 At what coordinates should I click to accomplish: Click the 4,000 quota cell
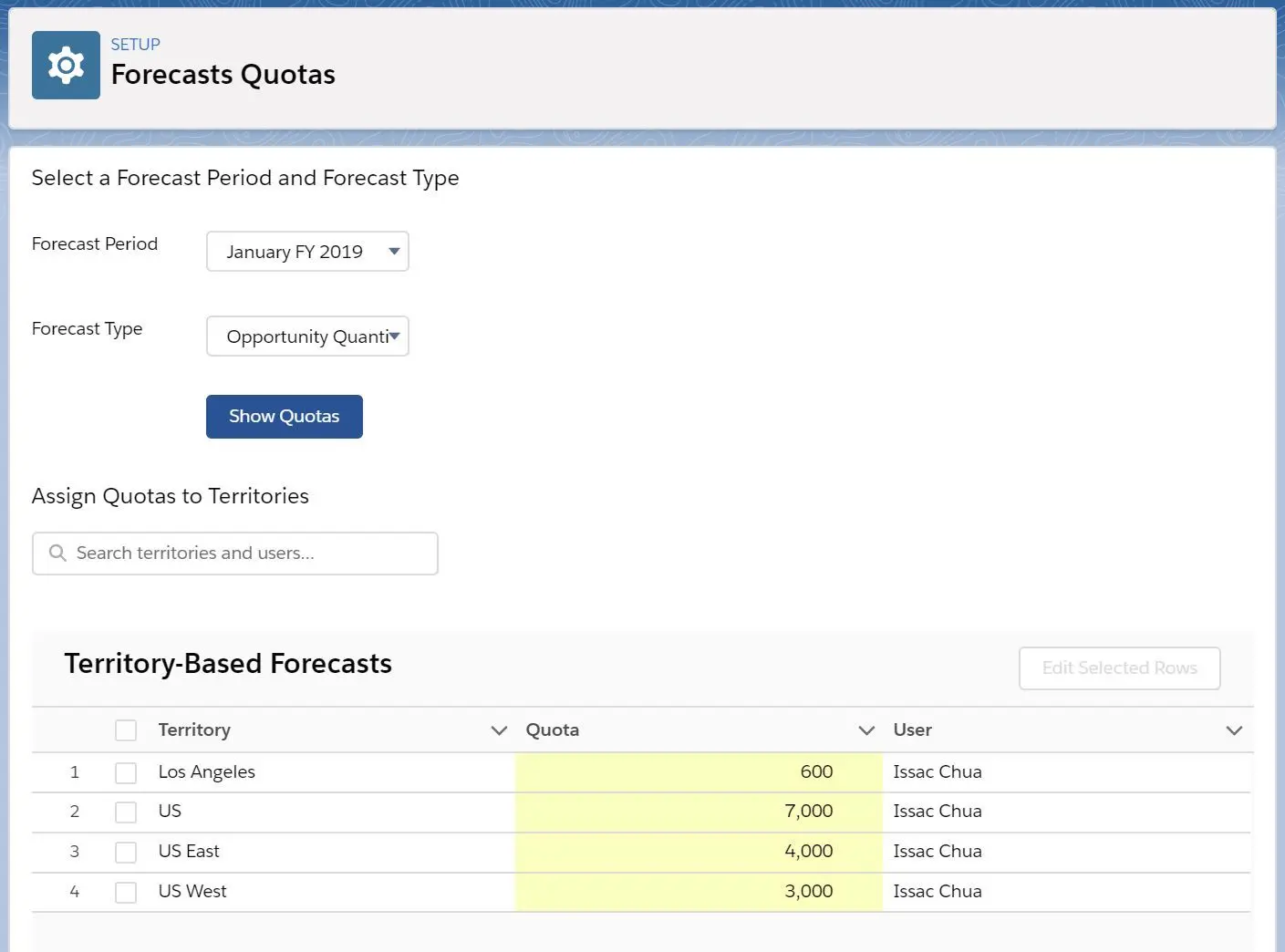click(x=699, y=852)
